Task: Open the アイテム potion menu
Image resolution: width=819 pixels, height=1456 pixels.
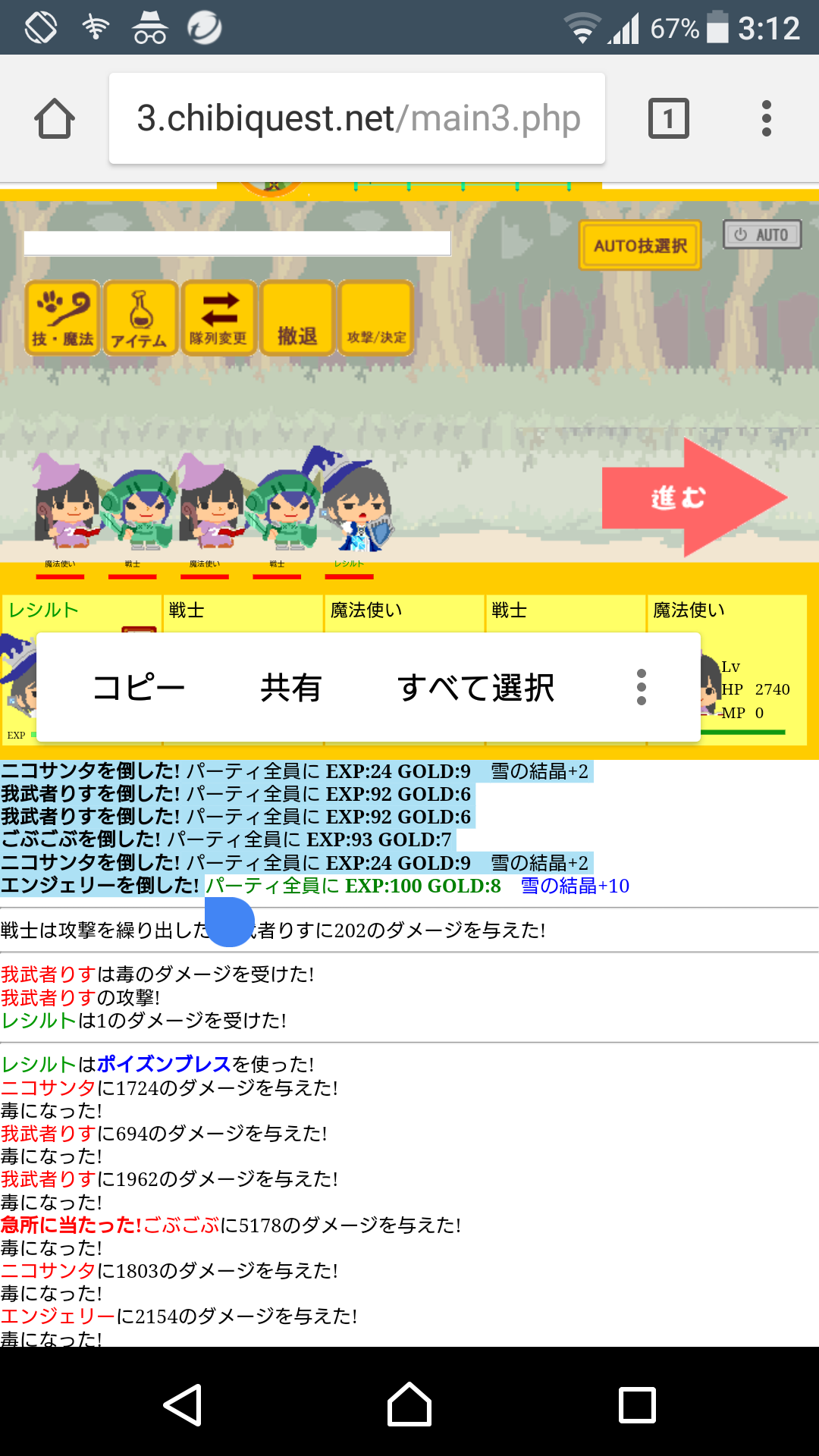Action: 140,318
